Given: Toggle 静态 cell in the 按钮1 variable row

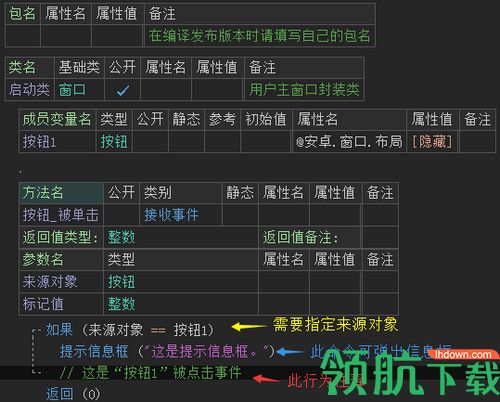Looking at the screenshot, I should pyautogui.click(x=186, y=142).
